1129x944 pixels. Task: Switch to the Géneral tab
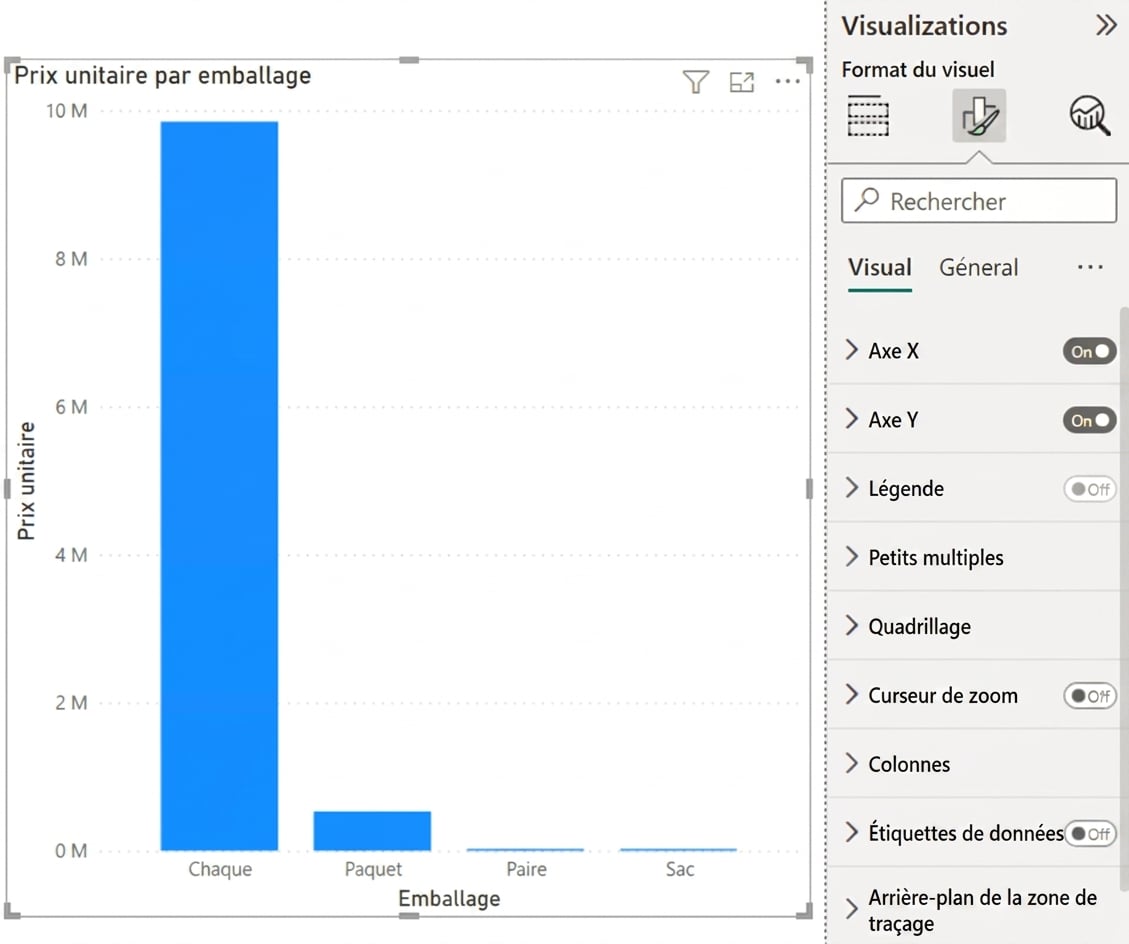(979, 268)
